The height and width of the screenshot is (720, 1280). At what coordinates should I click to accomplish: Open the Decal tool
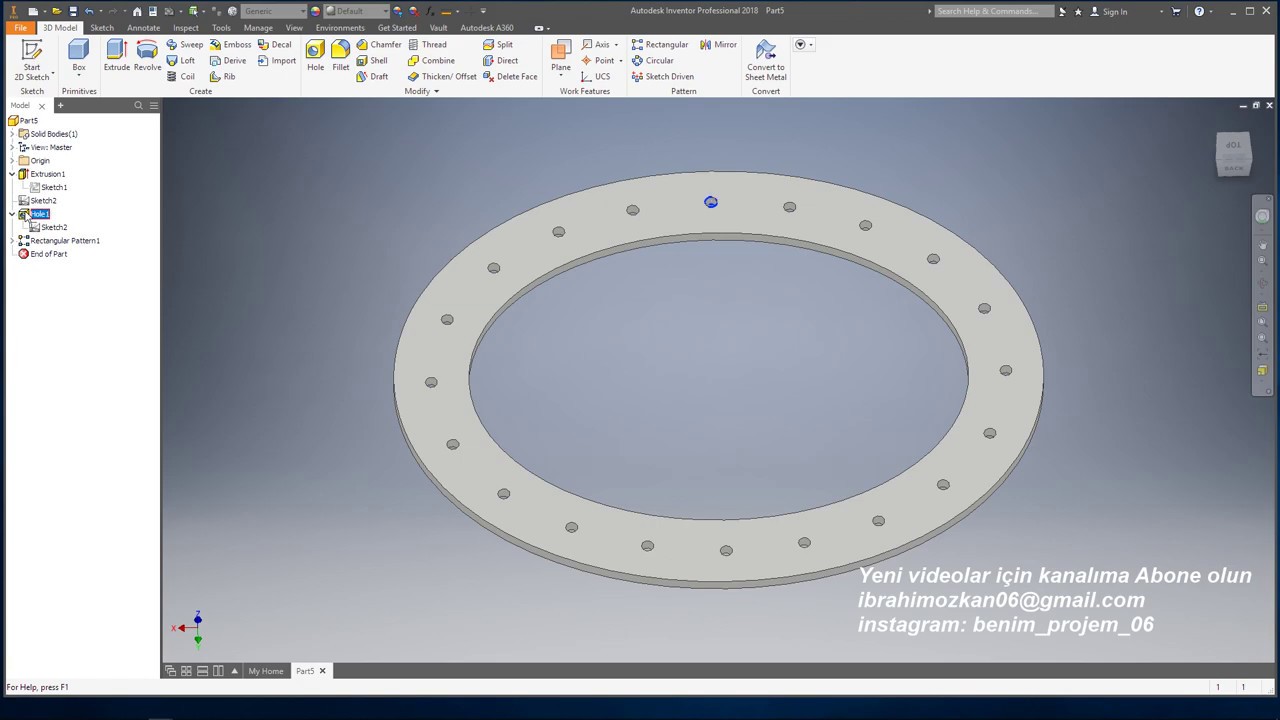(x=274, y=45)
